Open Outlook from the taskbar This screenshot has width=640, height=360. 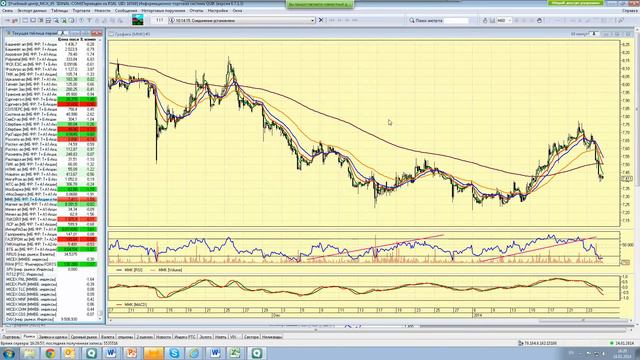[x=70, y=353]
